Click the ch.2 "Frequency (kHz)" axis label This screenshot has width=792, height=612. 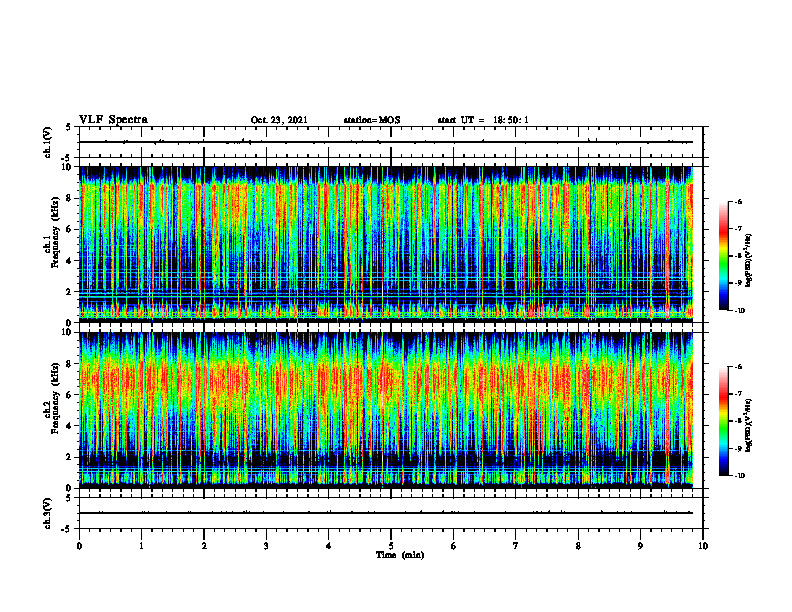coord(55,398)
